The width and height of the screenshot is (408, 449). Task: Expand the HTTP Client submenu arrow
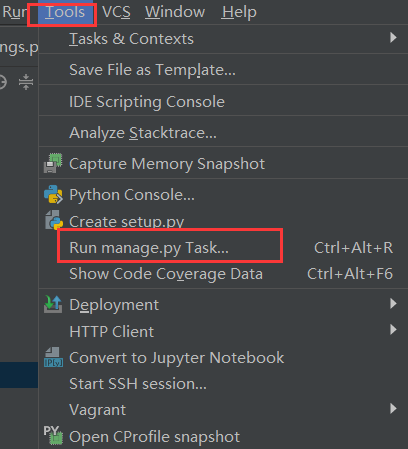393,330
